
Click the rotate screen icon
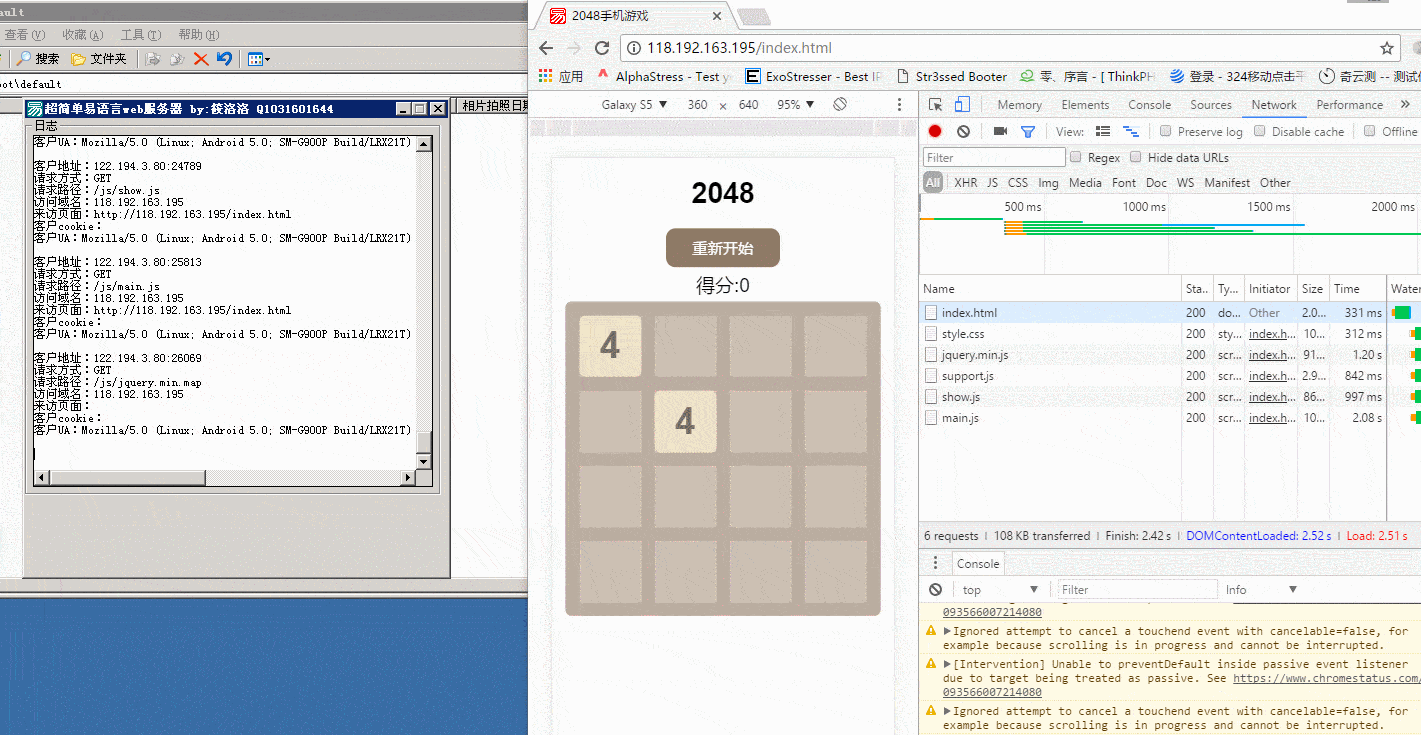[840, 105]
